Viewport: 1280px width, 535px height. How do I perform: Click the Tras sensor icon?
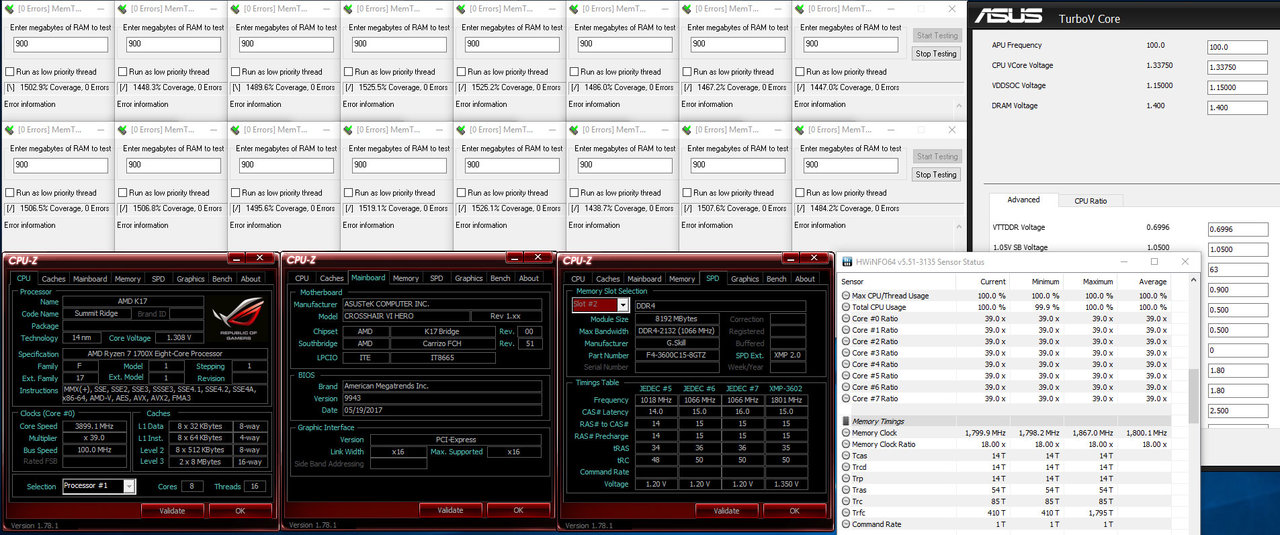click(845, 490)
